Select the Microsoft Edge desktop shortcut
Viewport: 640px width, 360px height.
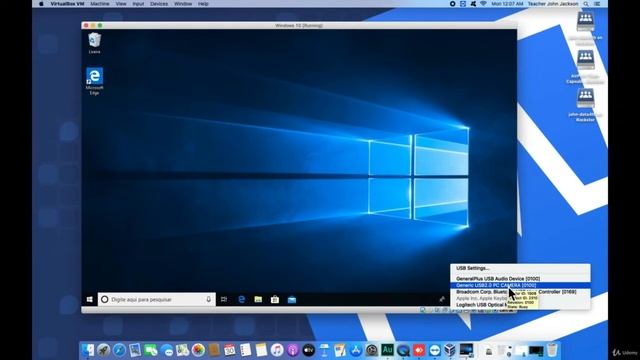[x=94, y=81]
